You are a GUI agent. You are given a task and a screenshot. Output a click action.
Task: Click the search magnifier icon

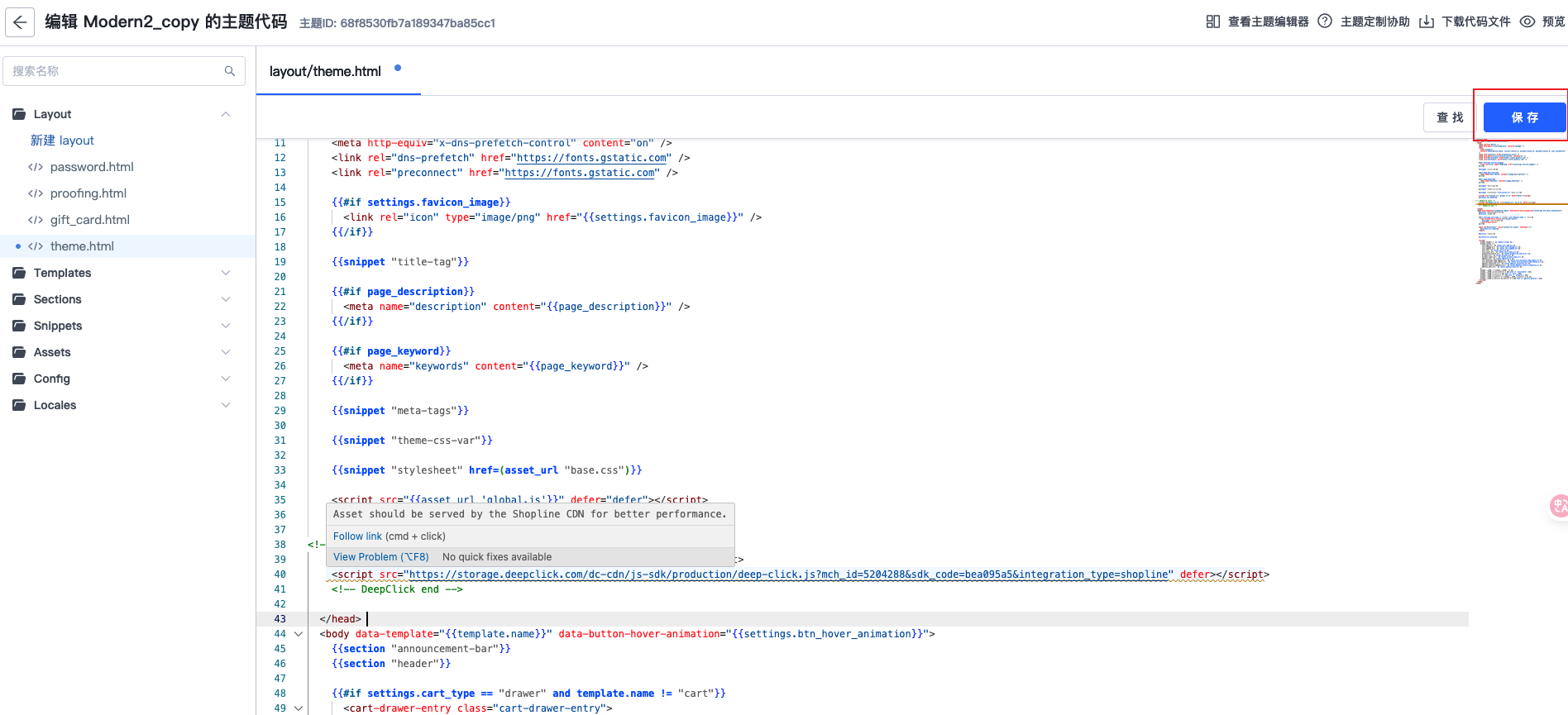[230, 71]
